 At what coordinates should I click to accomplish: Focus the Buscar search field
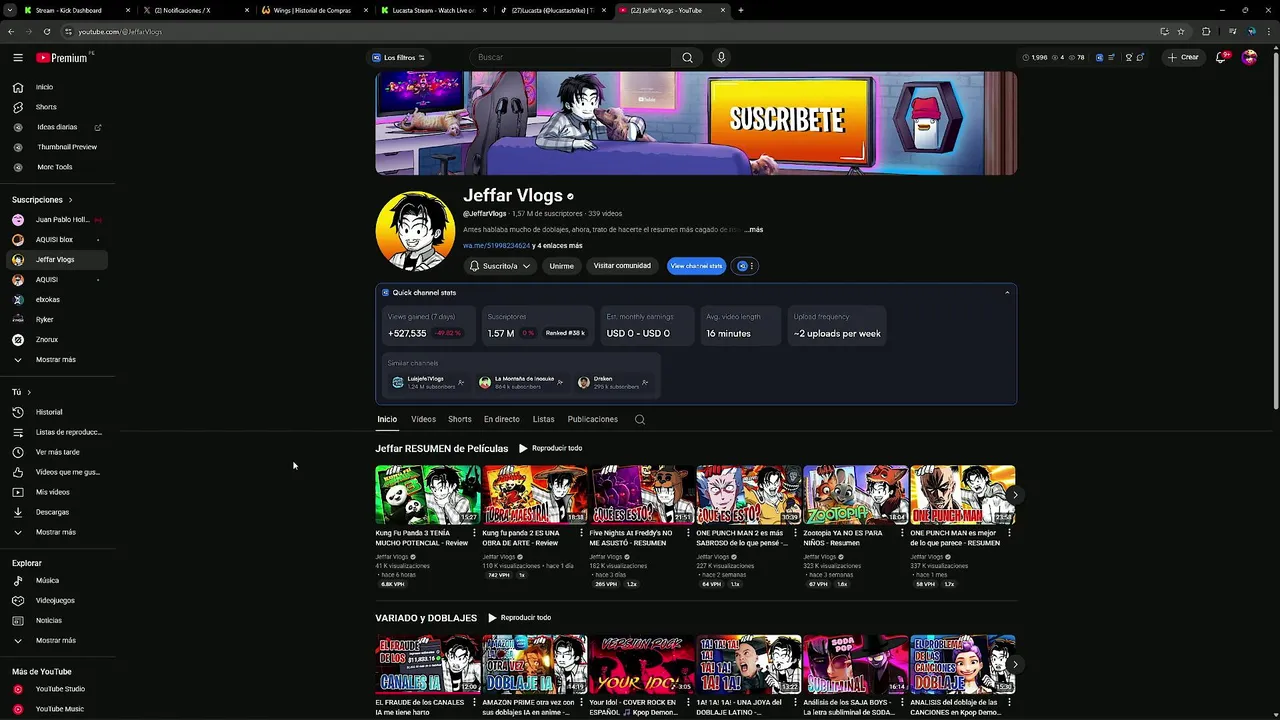coord(570,57)
